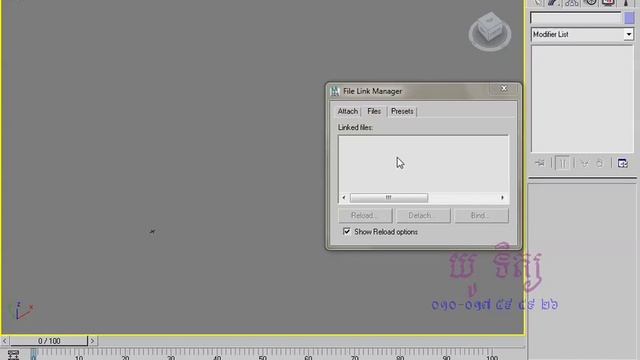Image resolution: width=640 pixels, height=360 pixels.
Task: Pin the modifier stack
Action: [x=540, y=163]
